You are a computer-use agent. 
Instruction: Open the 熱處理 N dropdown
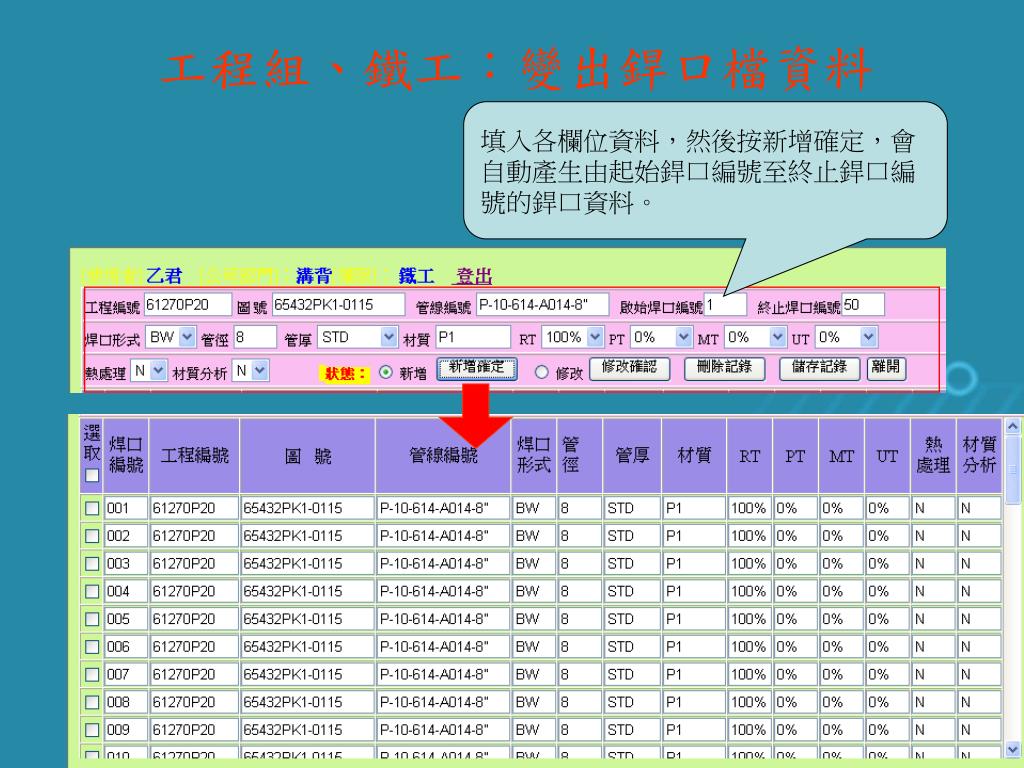(x=149, y=371)
